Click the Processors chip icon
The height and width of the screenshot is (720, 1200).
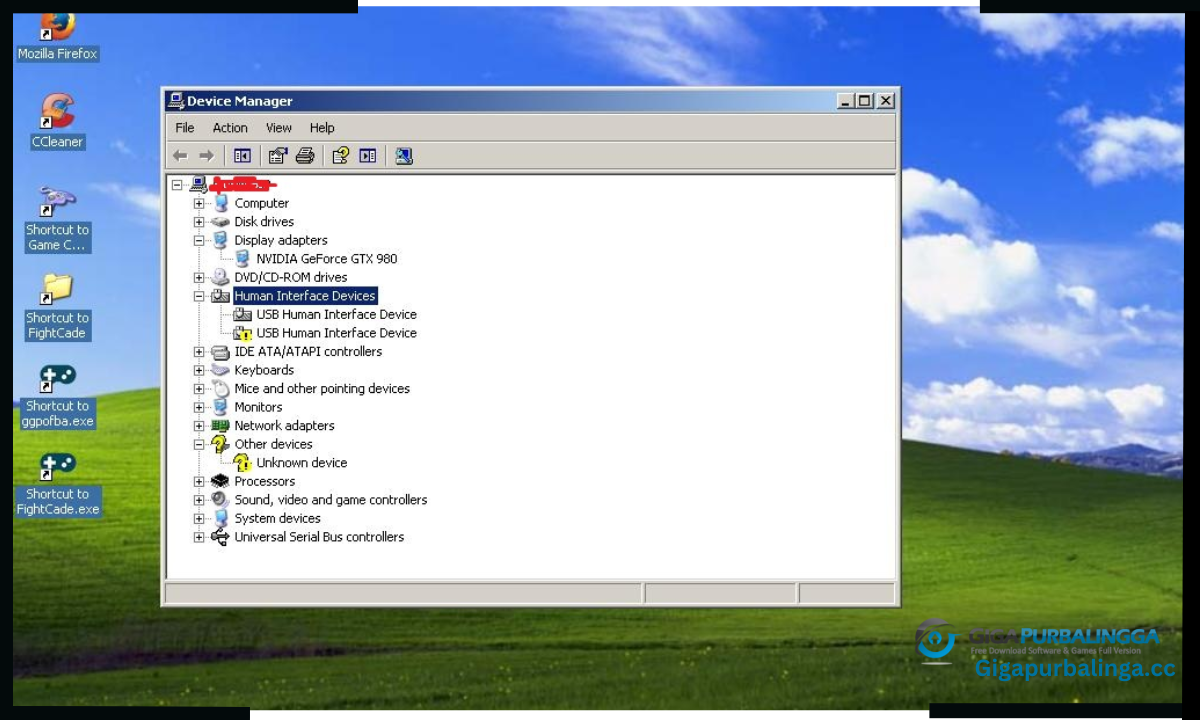pyautogui.click(x=220, y=481)
